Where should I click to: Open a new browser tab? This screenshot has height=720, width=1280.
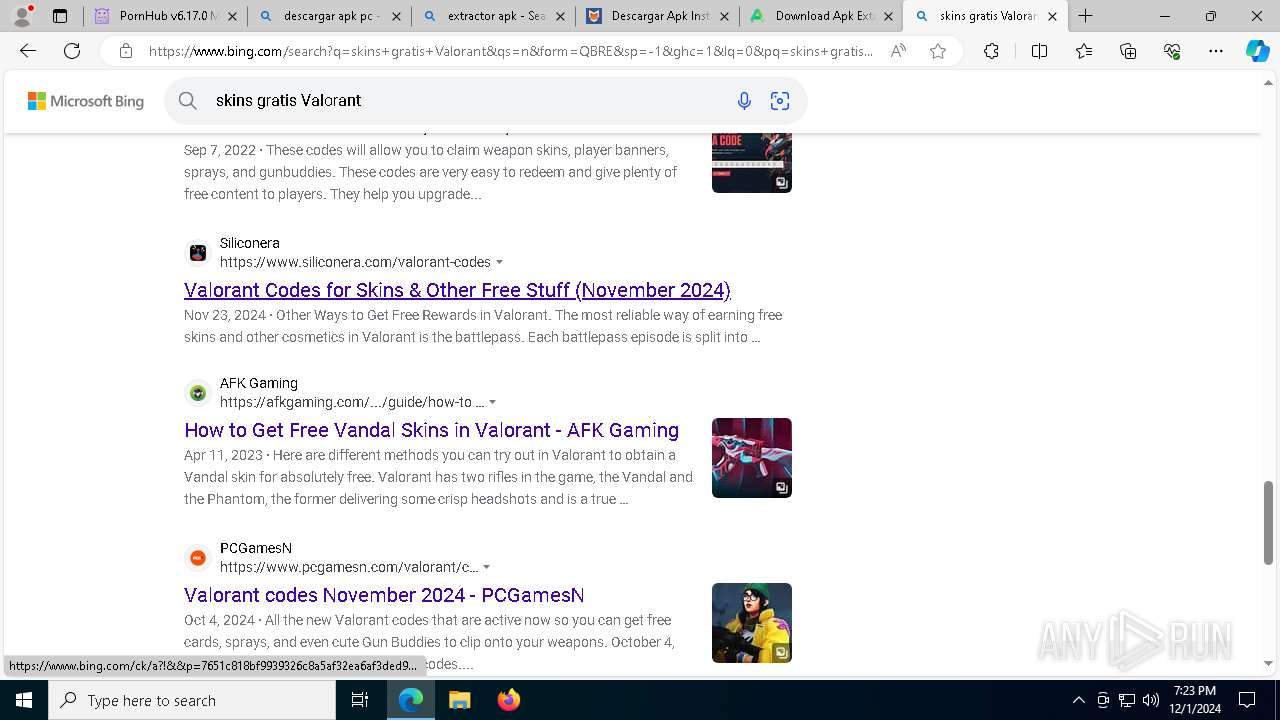tap(1086, 16)
